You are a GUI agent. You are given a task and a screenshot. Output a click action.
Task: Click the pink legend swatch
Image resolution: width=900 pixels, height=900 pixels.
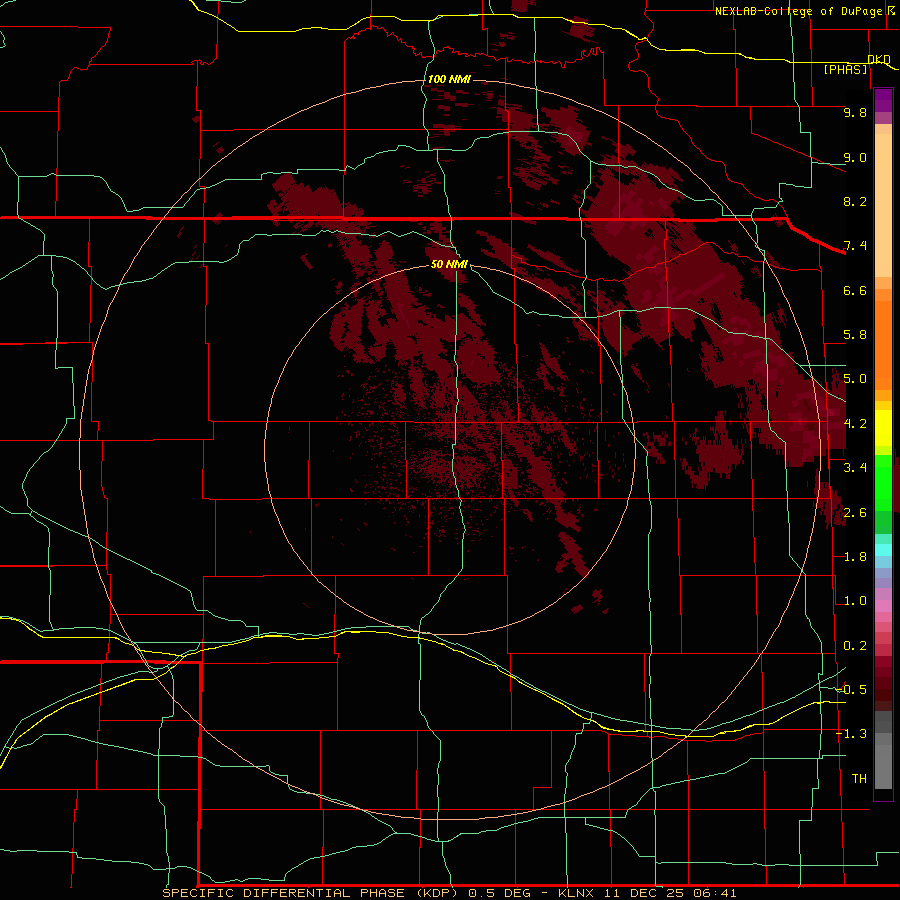pyautogui.click(x=883, y=606)
